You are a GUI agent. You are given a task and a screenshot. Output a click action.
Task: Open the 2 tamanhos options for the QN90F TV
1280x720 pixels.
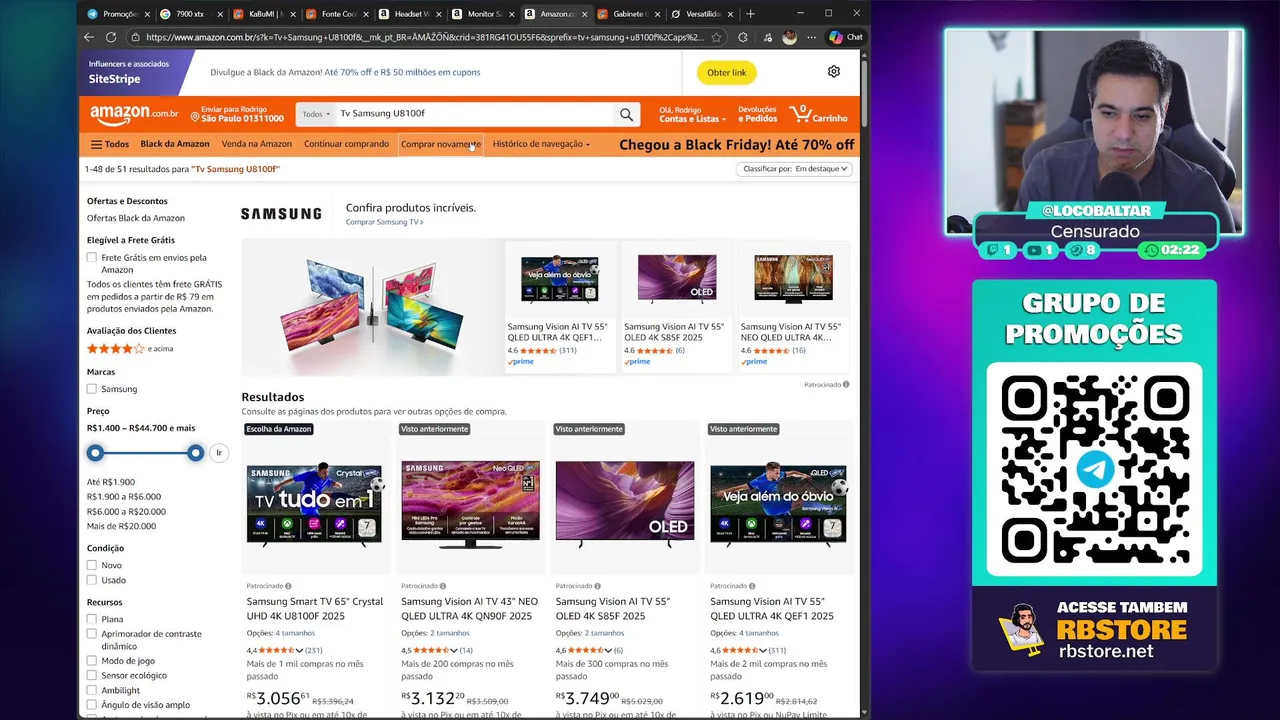pos(450,633)
